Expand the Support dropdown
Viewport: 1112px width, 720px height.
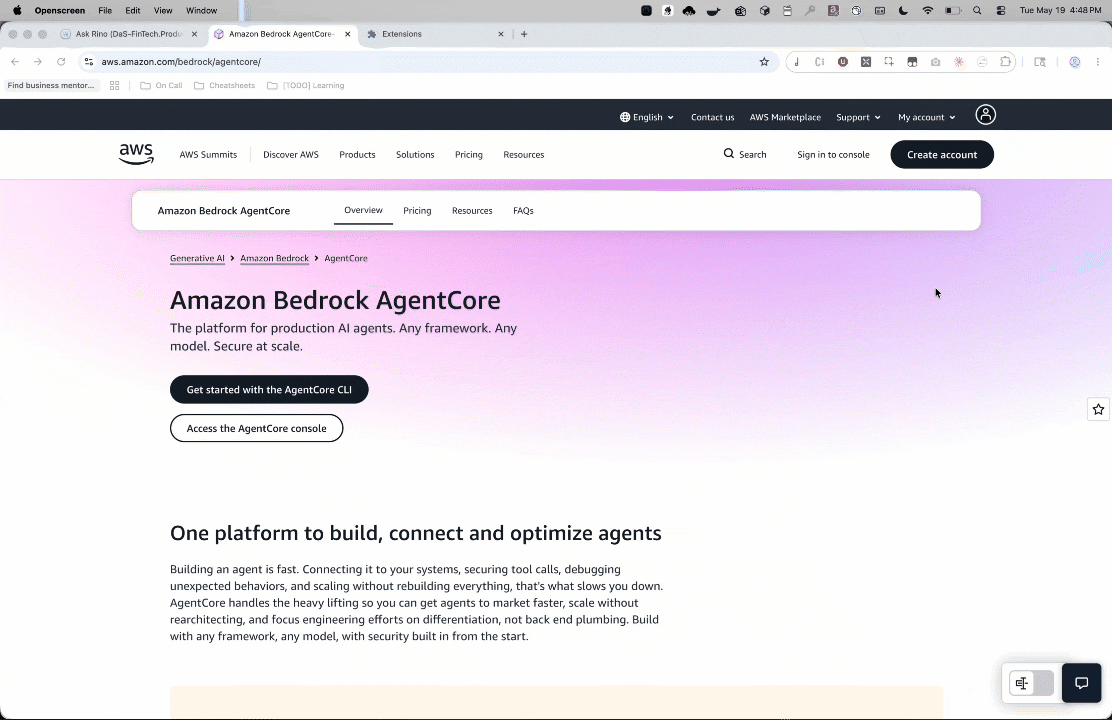pos(858,117)
